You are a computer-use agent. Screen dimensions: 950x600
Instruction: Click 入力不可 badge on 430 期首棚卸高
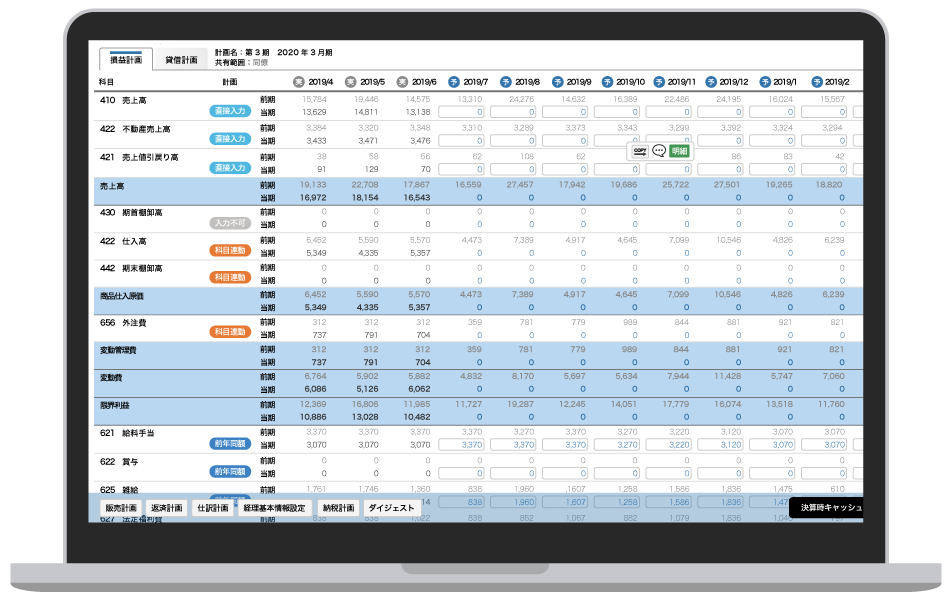pyautogui.click(x=230, y=223)
